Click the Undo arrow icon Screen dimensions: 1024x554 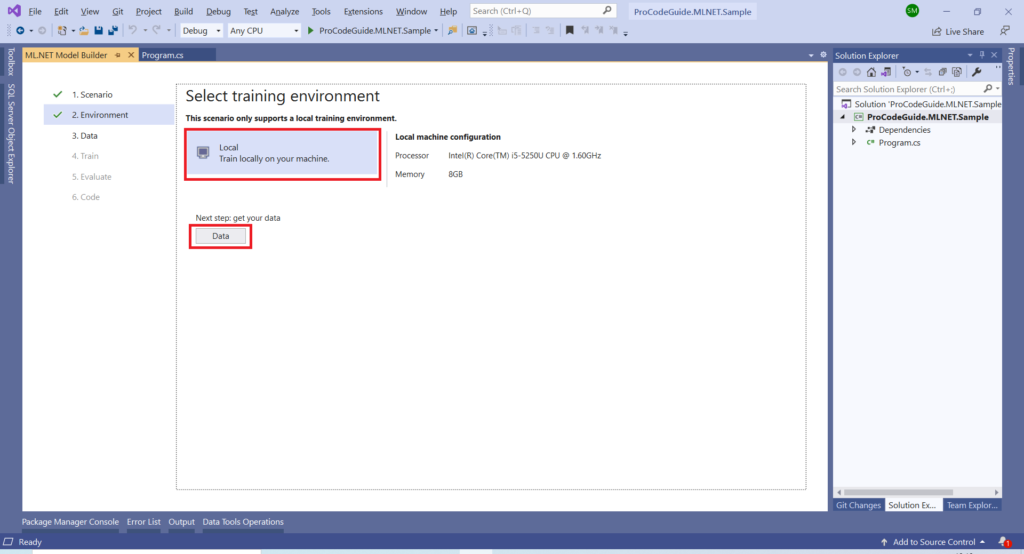tap(133, 31)
